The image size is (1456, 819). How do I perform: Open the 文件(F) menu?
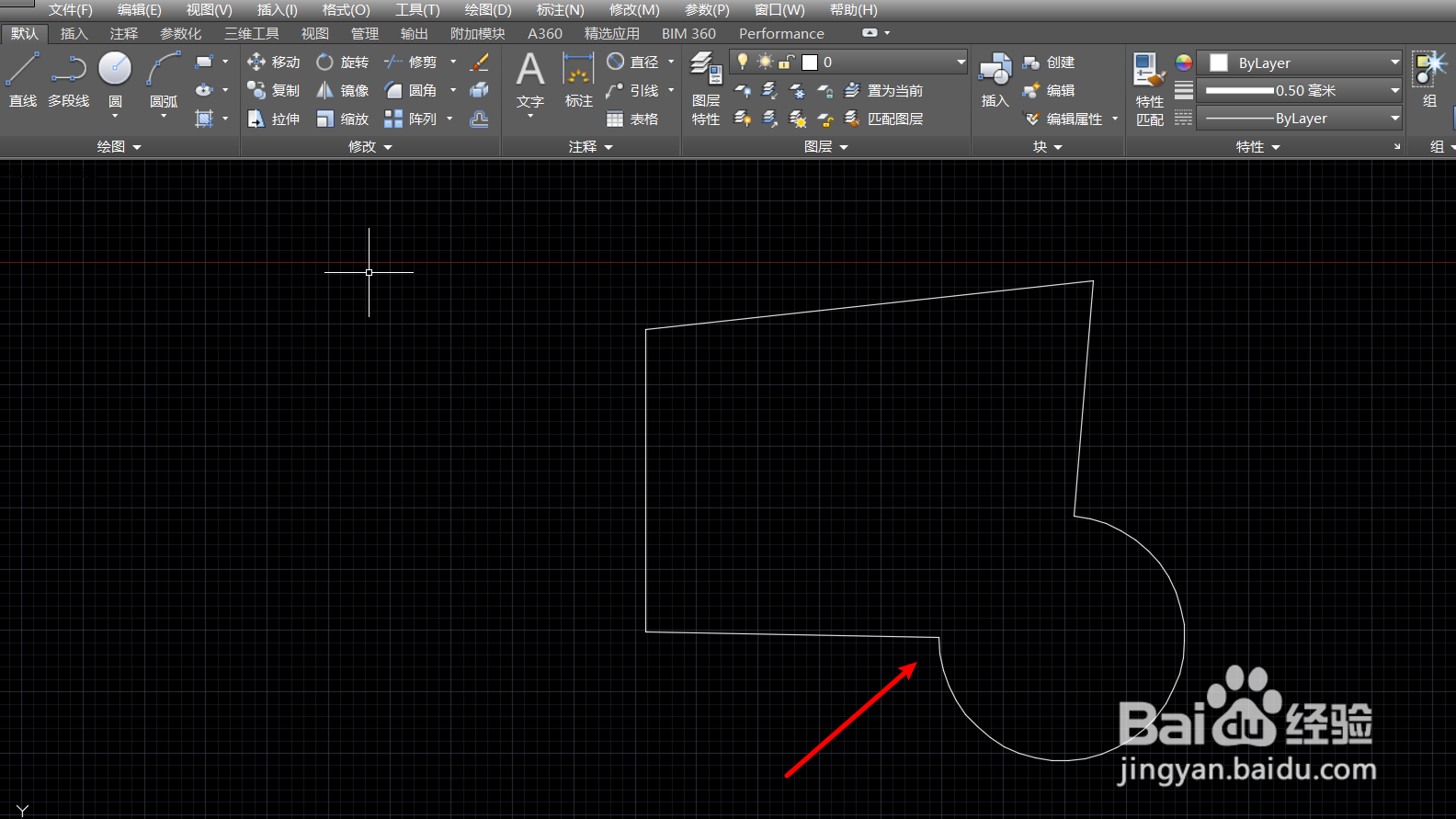[x=71, y=9]
